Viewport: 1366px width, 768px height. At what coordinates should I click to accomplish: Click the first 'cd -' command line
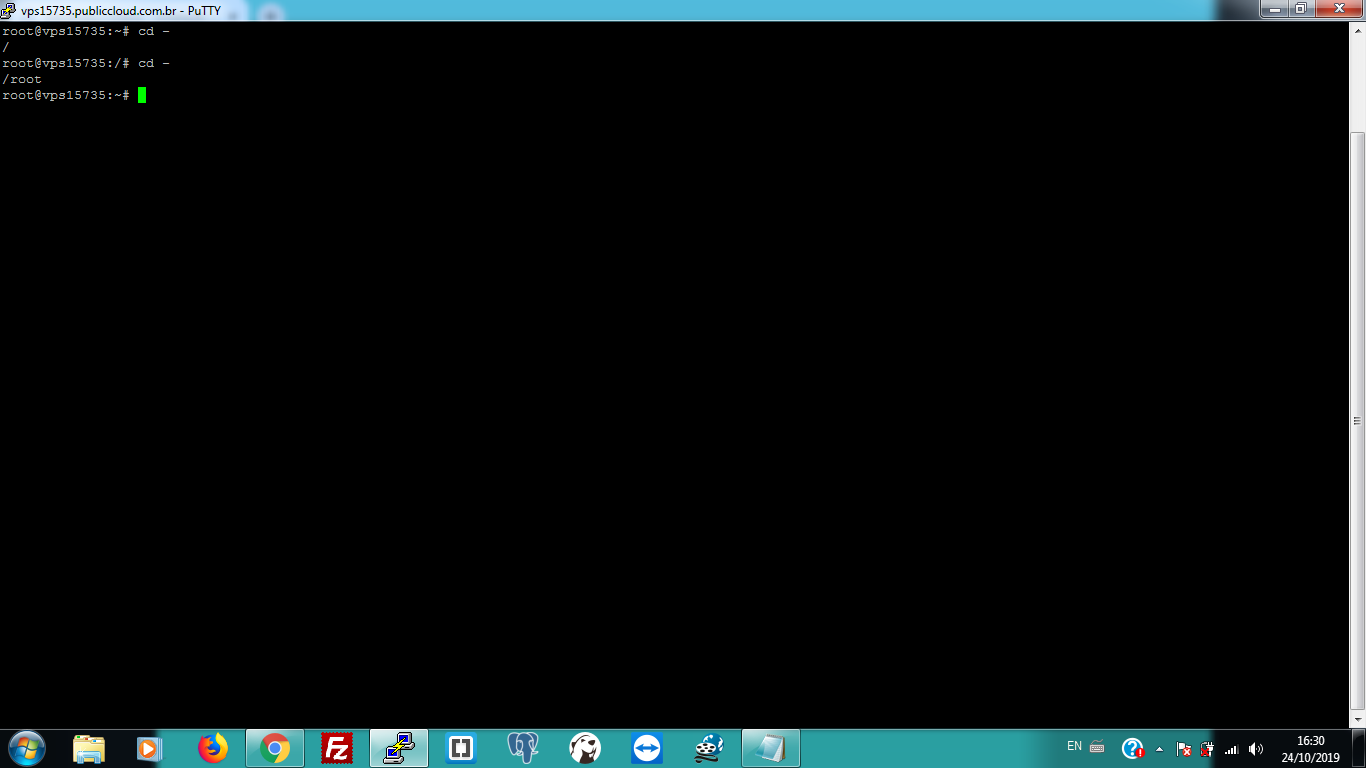(86, 31)
